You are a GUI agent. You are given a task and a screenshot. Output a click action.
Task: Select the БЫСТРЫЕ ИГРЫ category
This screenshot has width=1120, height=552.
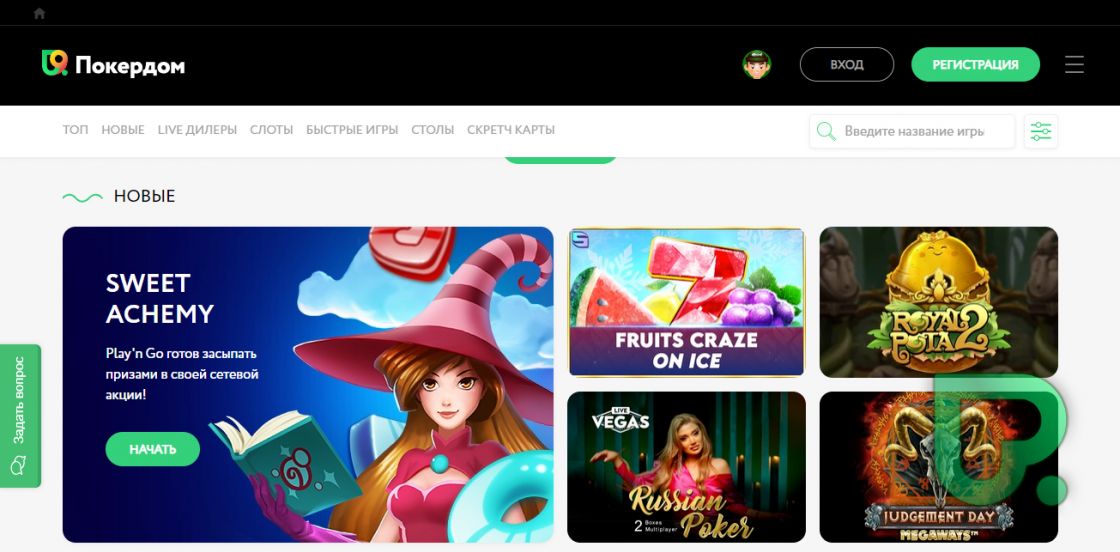click(x=352, y=130)
